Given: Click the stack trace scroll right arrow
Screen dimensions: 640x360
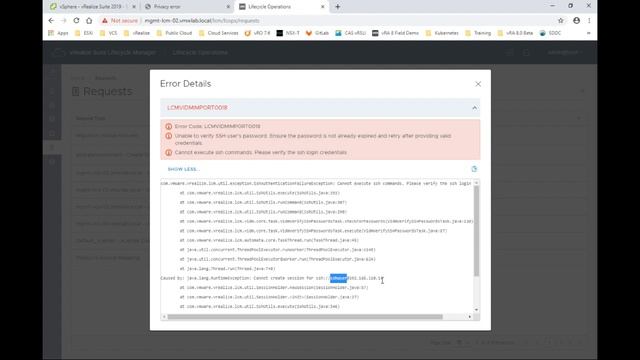Looking at the screenshot, I should coord(469,317).
